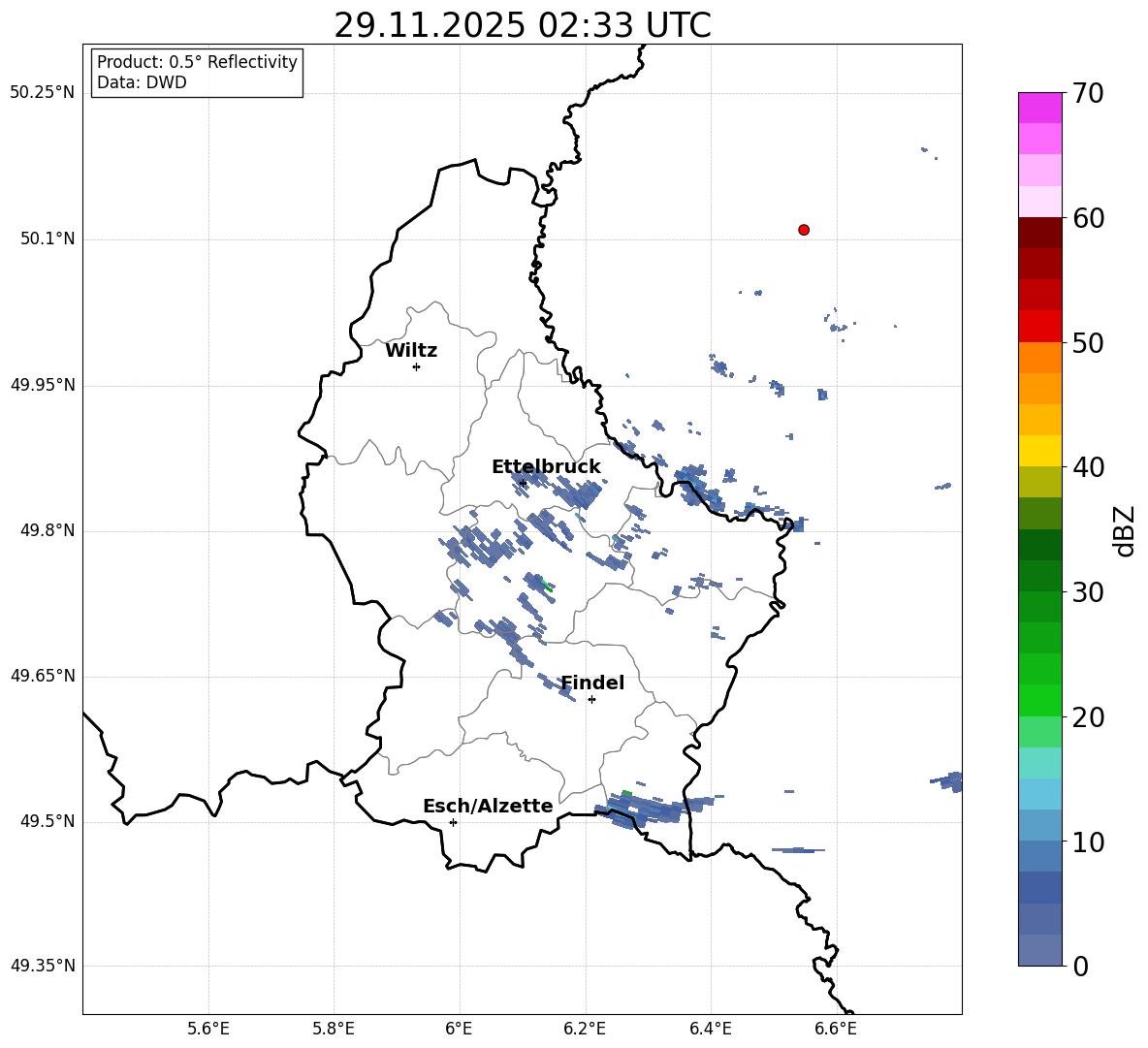
Task: Click the title "29.11.2025 02:33 UTC"
Action: [522, 25]
